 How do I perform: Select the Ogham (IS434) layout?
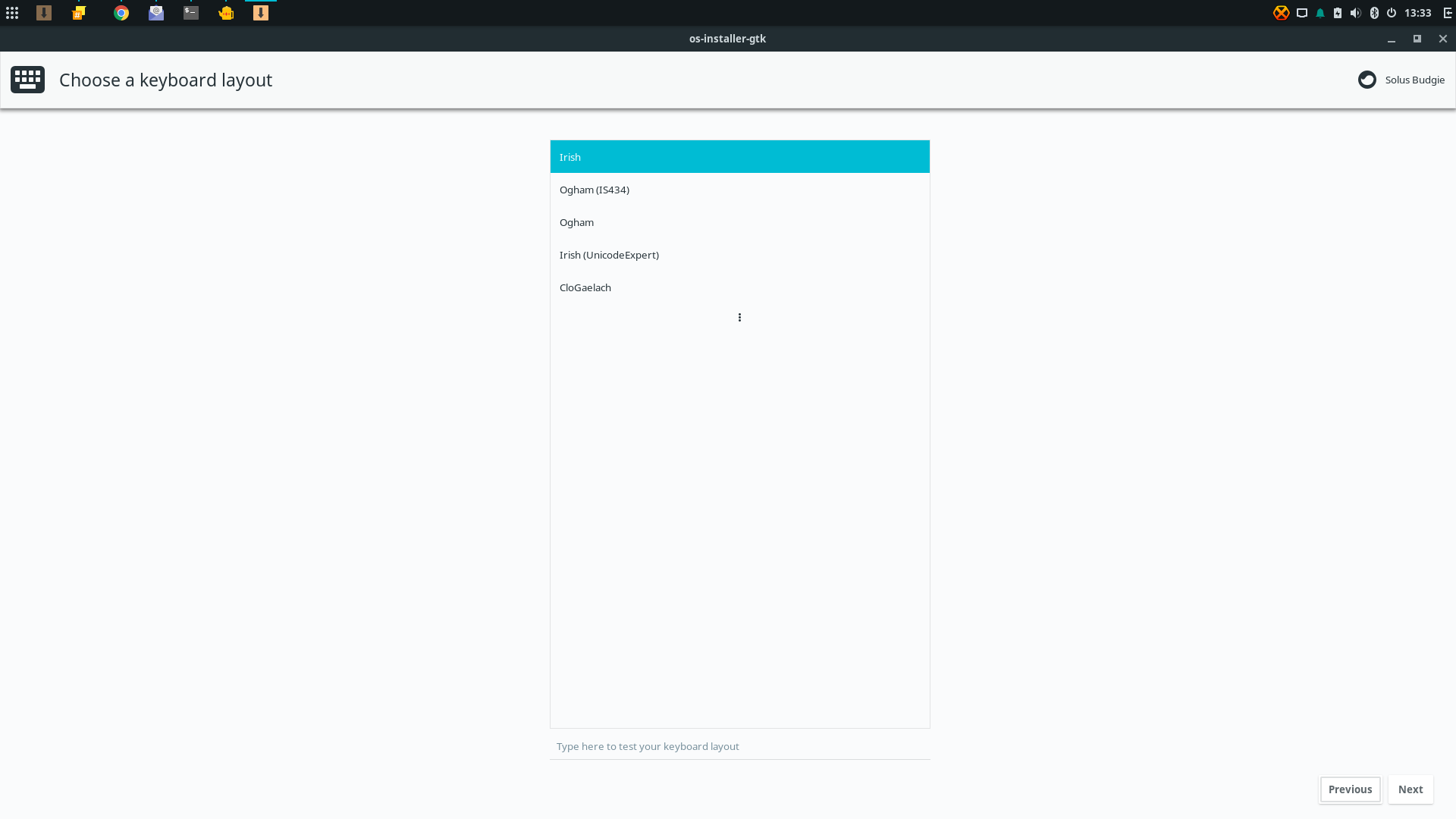[740, 190]
